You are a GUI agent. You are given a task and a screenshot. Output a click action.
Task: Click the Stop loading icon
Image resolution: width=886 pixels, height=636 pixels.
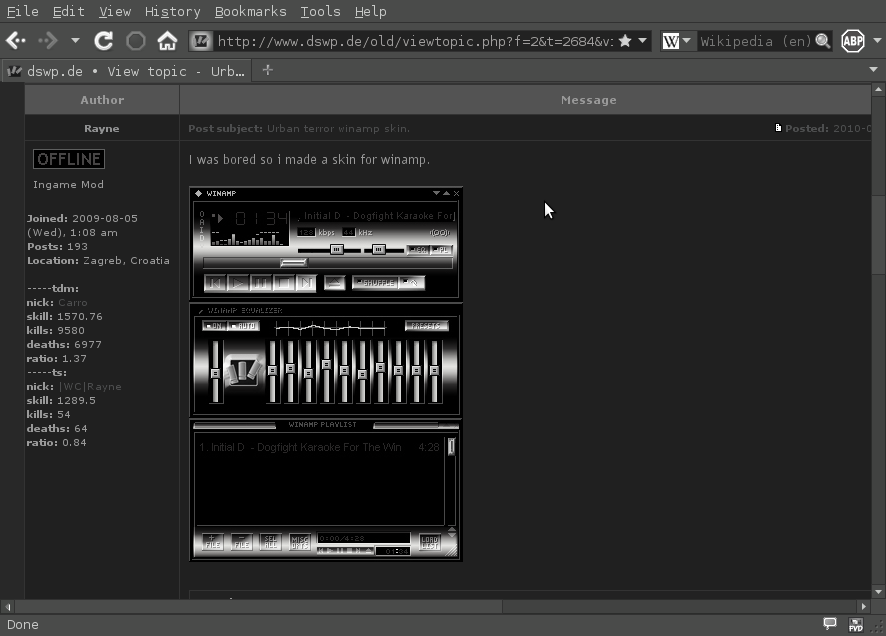(x=135, y=41)
